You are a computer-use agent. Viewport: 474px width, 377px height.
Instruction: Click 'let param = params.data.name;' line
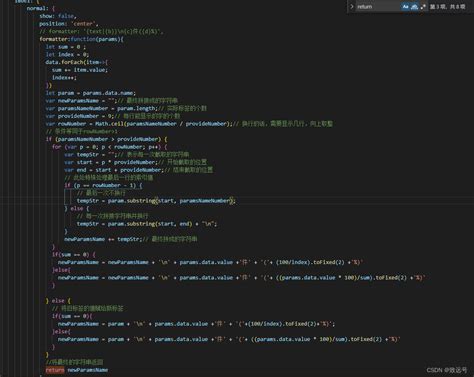91,93
